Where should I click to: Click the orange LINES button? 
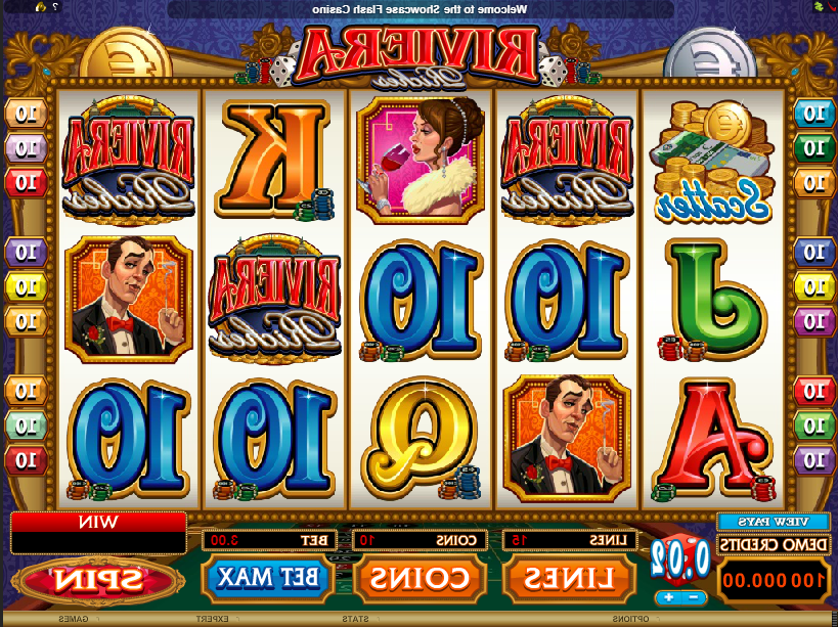point(569,577)
